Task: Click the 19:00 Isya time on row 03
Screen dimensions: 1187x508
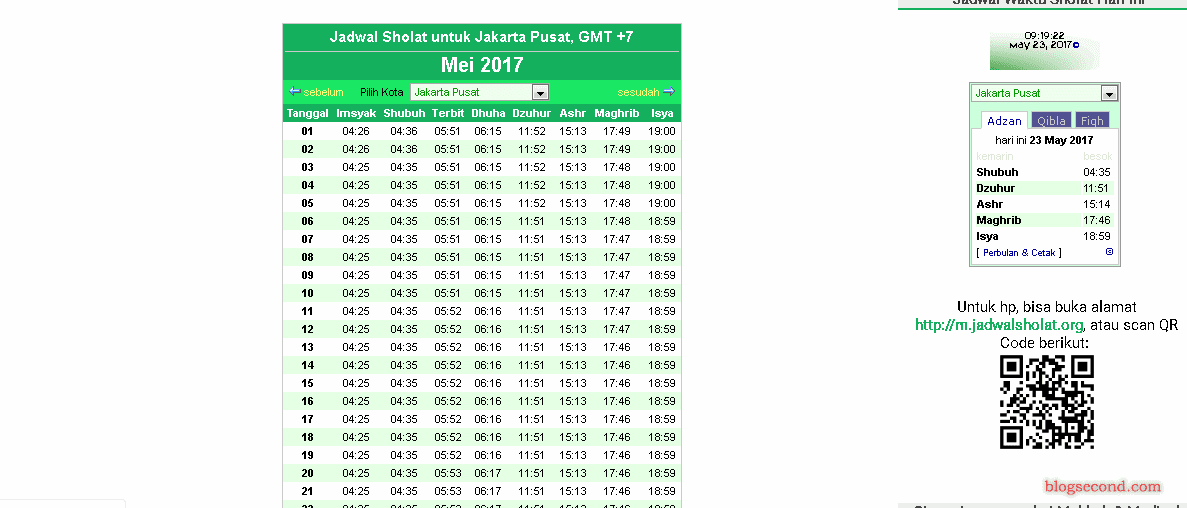Action: 662,167
